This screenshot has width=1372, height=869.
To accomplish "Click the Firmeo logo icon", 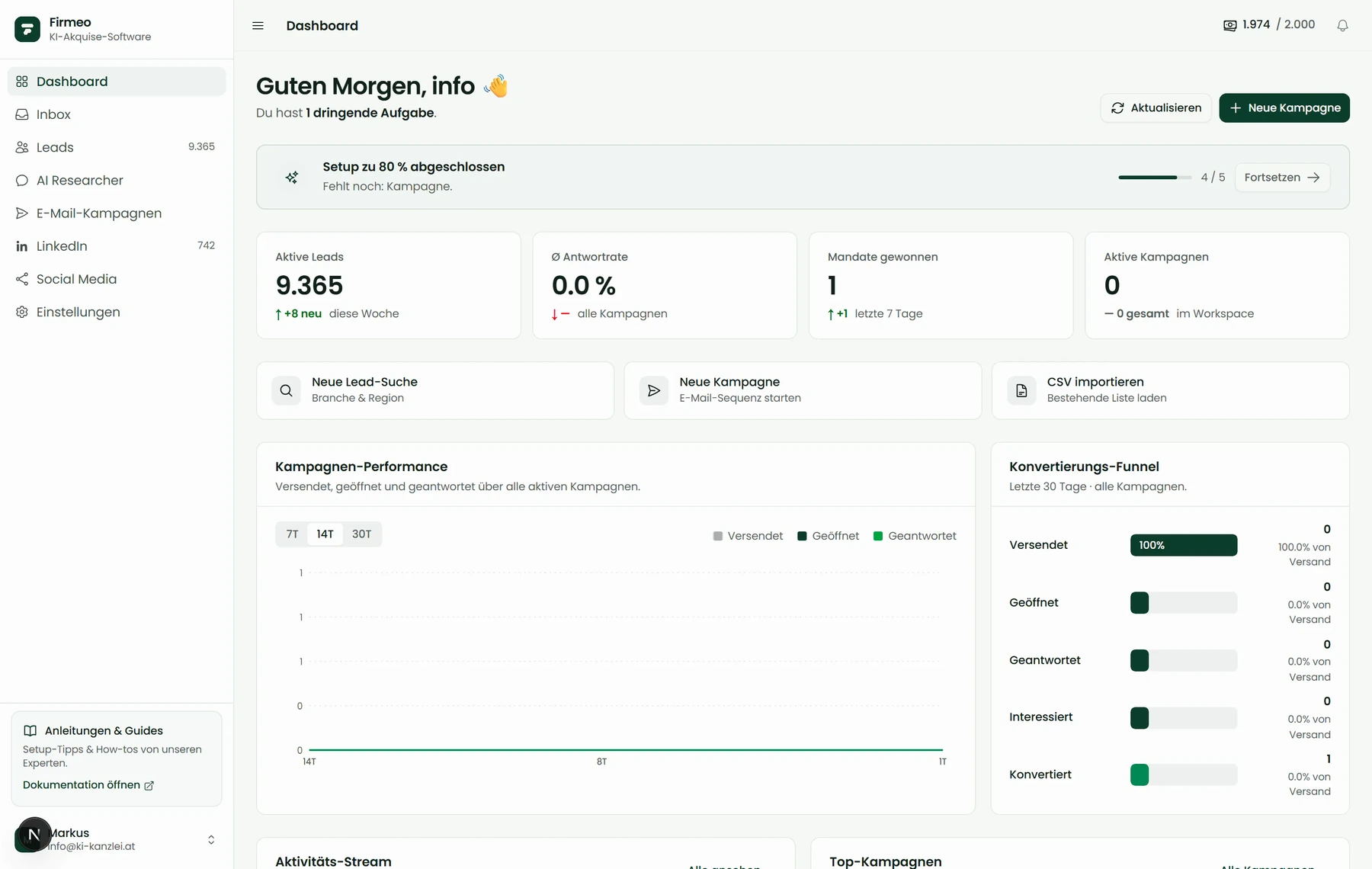I will point(27,29).
